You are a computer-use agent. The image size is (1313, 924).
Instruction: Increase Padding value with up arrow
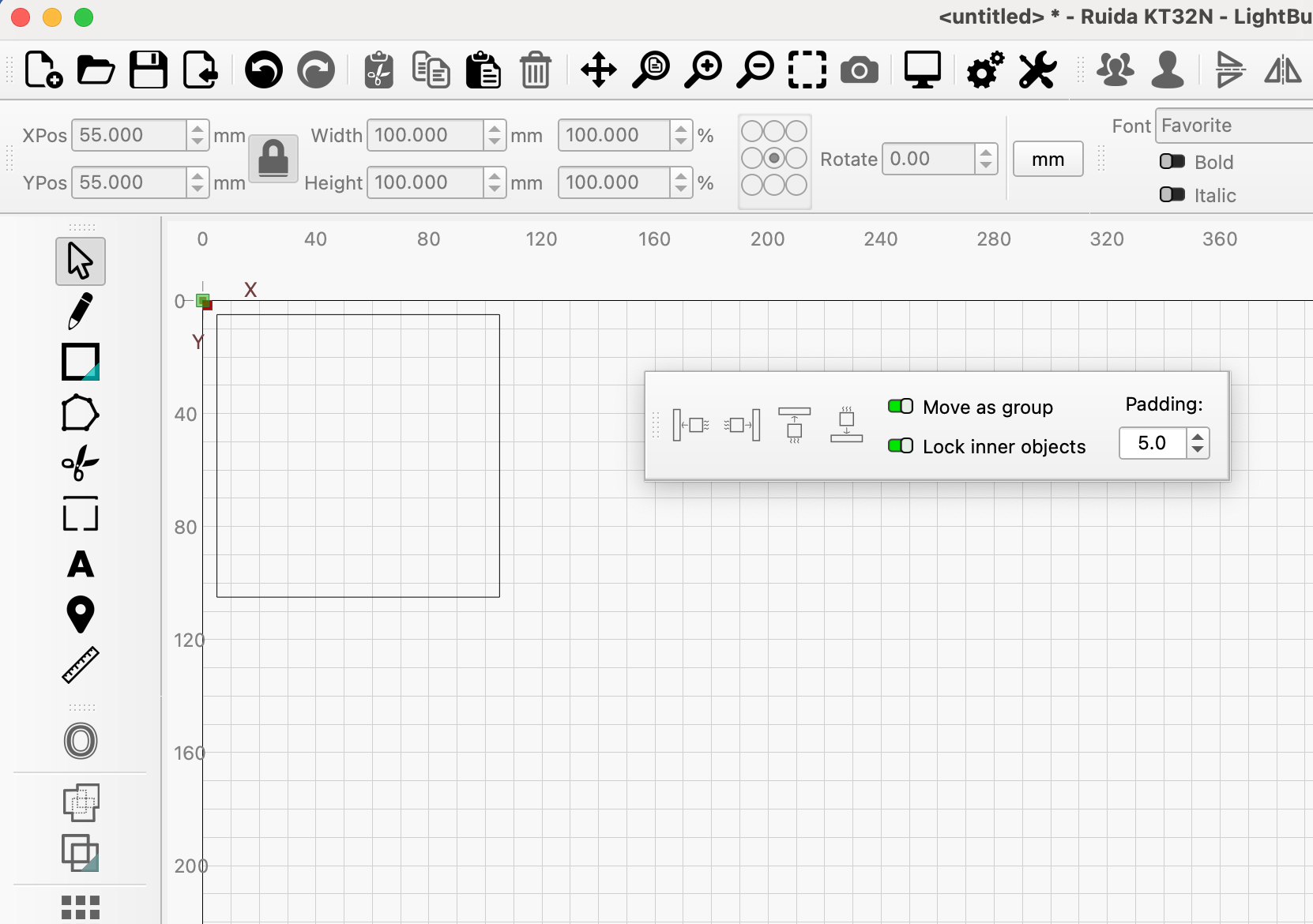pos(1198,437)
